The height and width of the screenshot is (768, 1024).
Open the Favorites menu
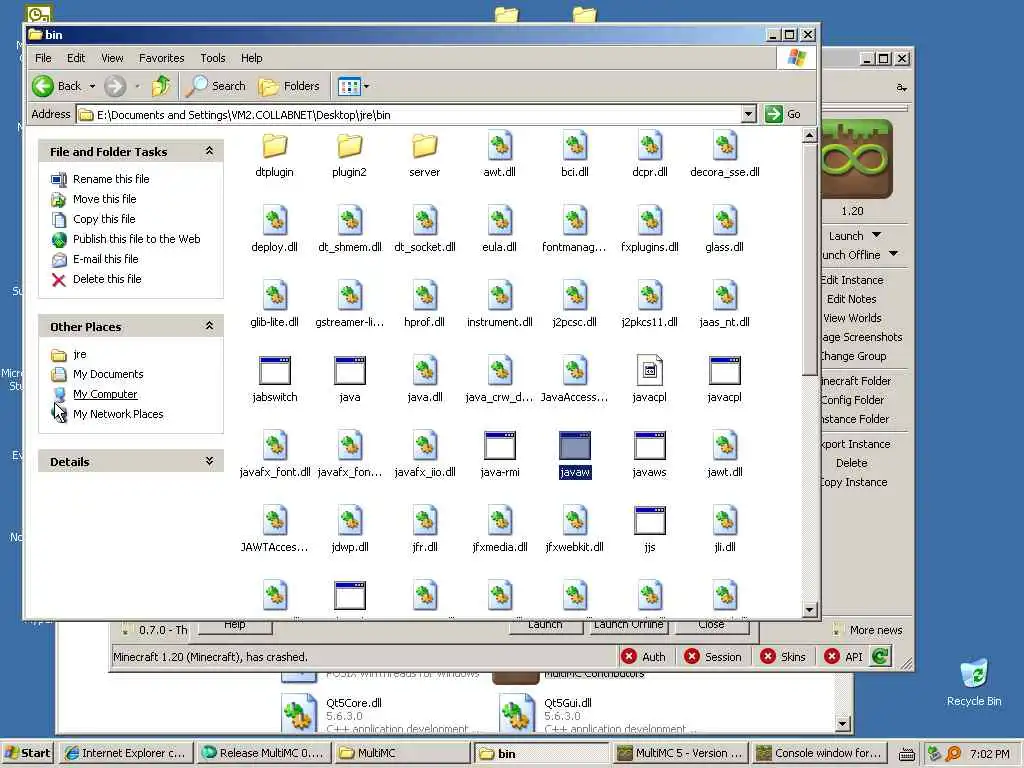(161, 58)
